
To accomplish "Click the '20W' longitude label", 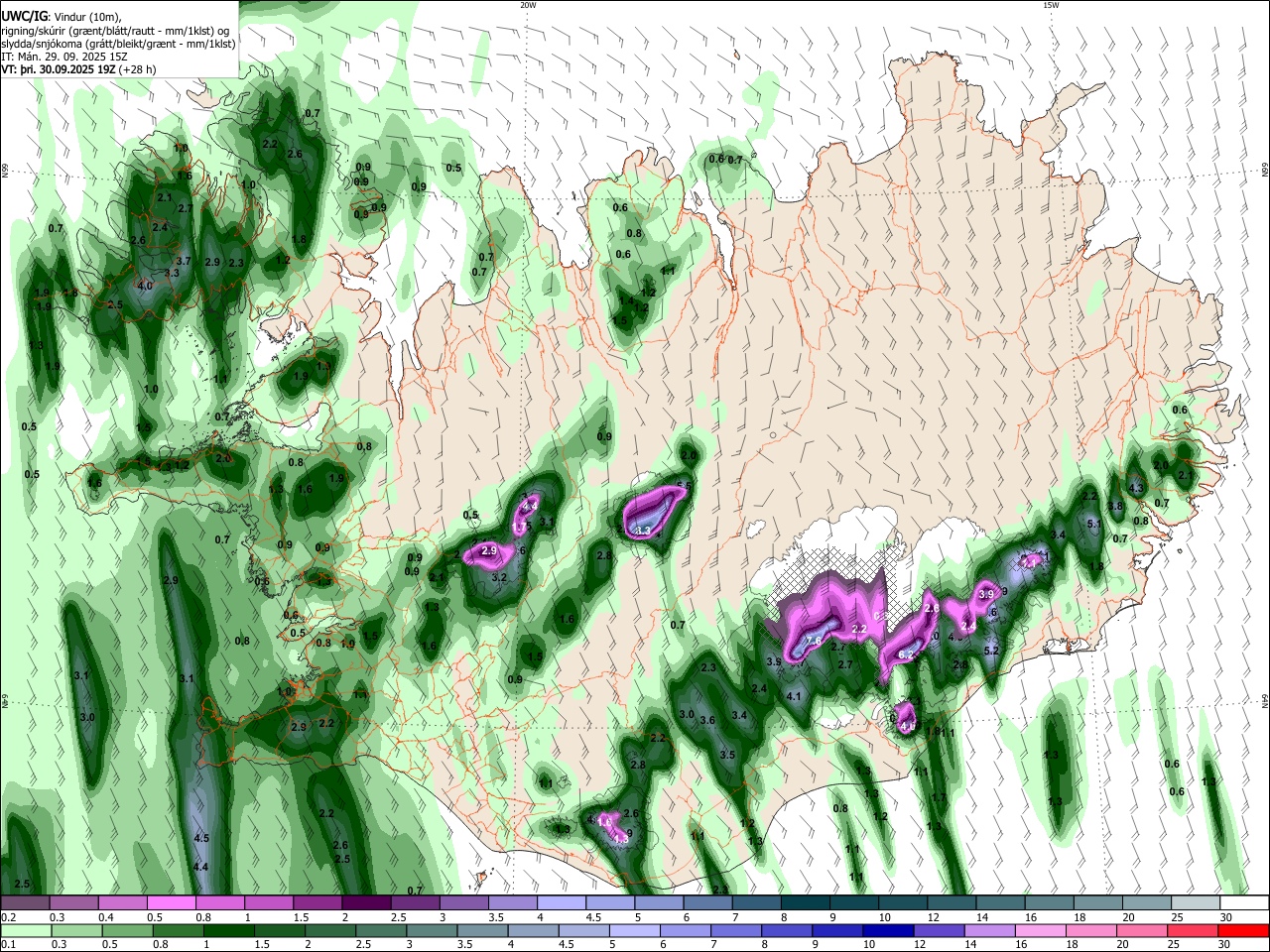I will 528,5.
